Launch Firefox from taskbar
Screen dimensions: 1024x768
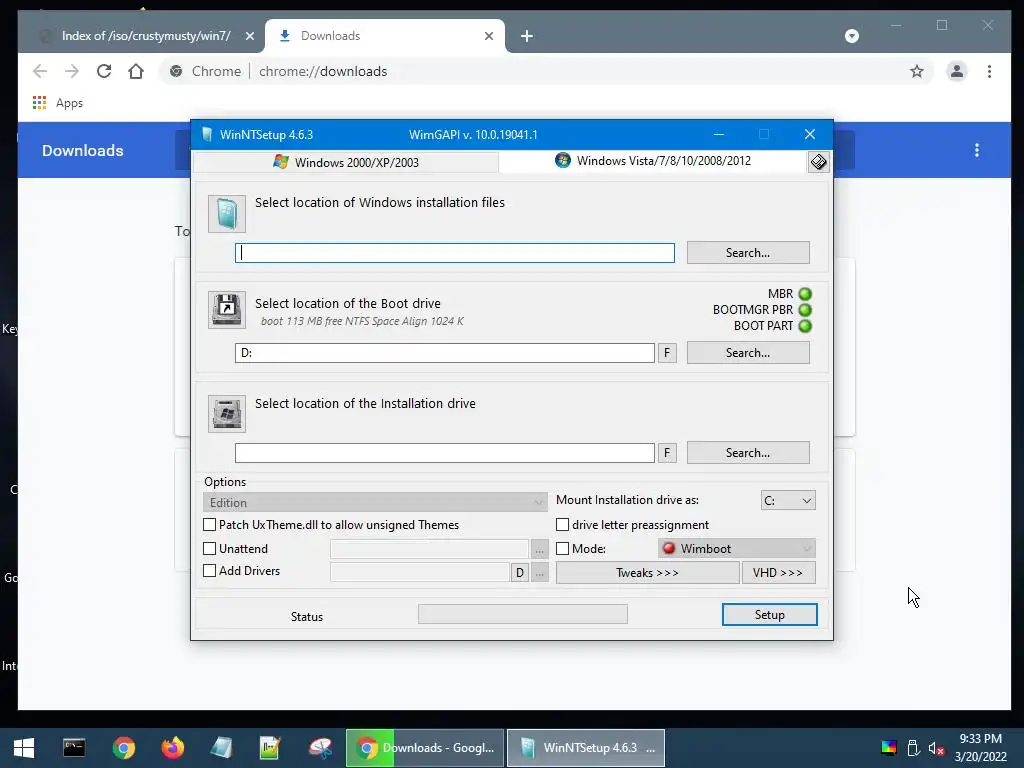tap(173, 748)
